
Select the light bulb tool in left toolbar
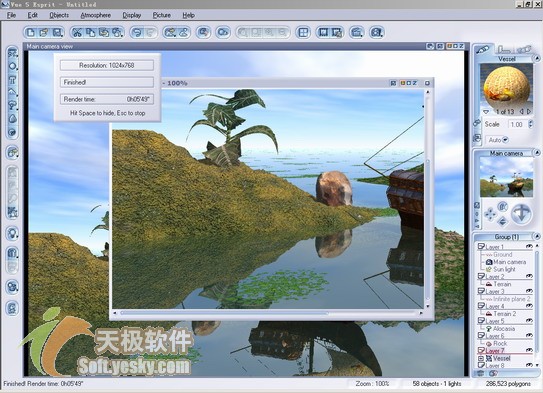pos(12,234)
